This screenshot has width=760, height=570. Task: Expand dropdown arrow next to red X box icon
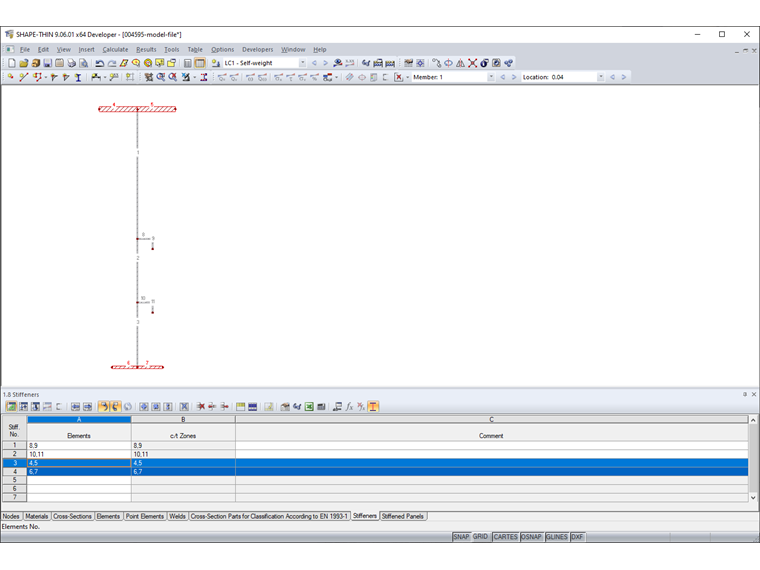click(x=407, y=77)
